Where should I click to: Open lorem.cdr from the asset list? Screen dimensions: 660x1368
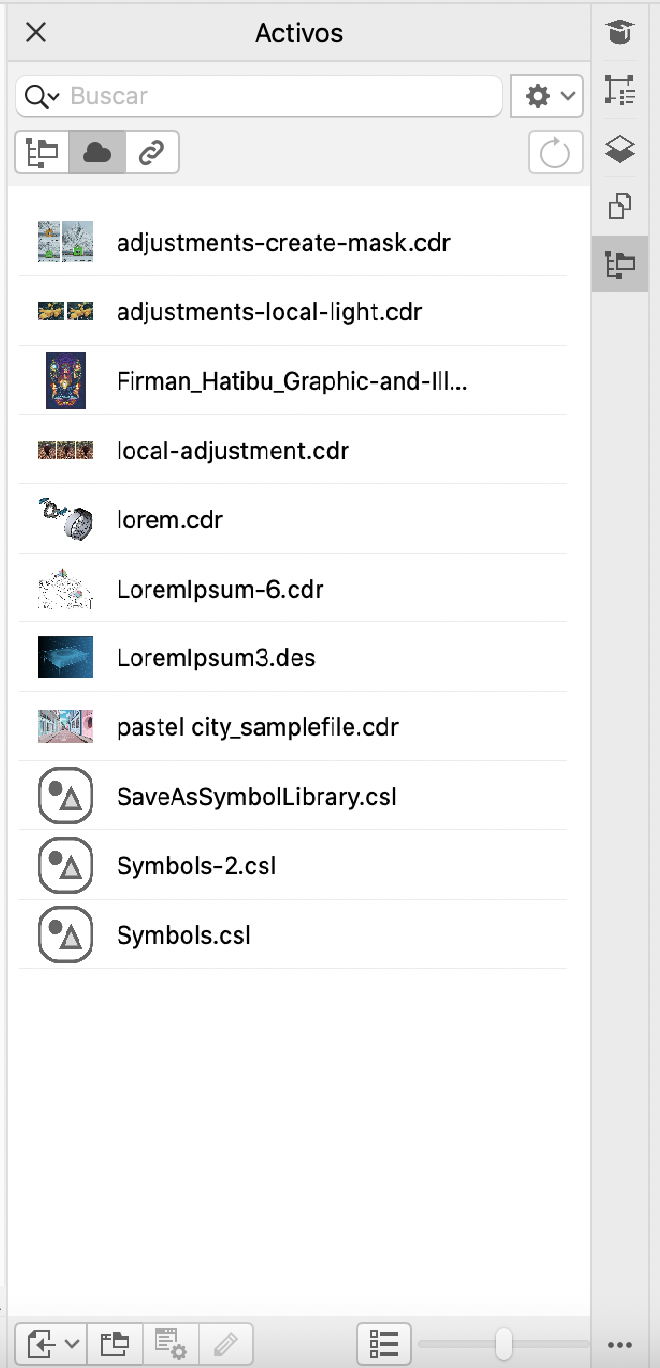(170, 520)
